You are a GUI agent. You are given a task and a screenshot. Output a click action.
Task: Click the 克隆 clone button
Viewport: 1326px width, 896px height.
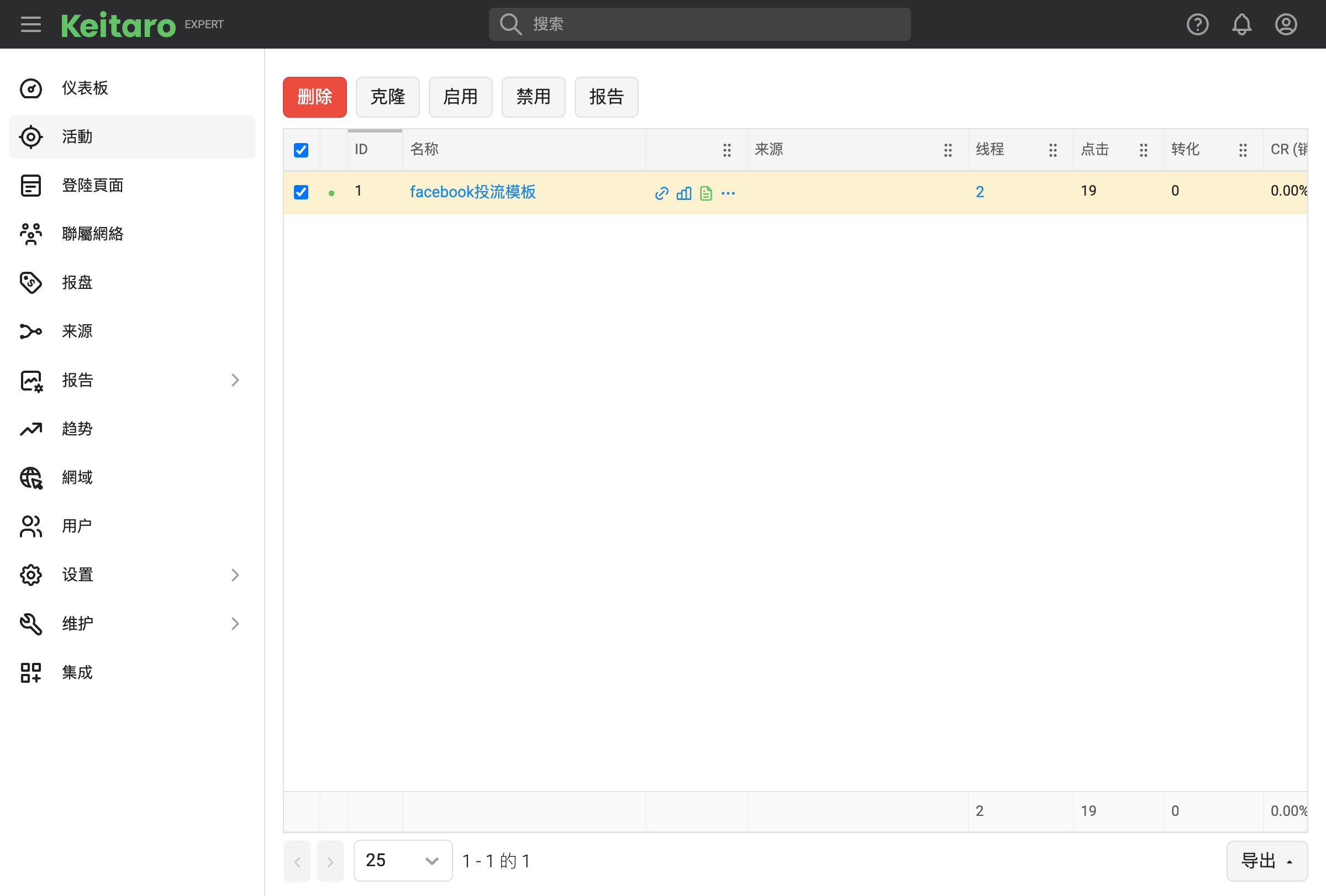[x=387, y=97]
